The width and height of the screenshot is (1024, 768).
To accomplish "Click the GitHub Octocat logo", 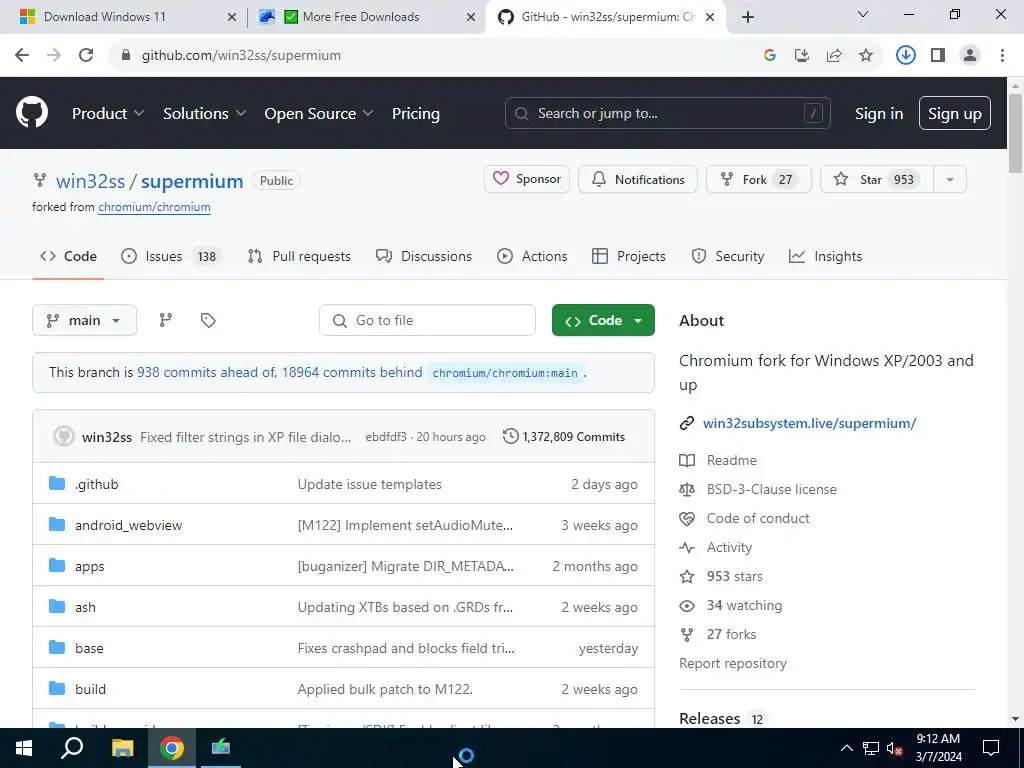I will 32,112.
